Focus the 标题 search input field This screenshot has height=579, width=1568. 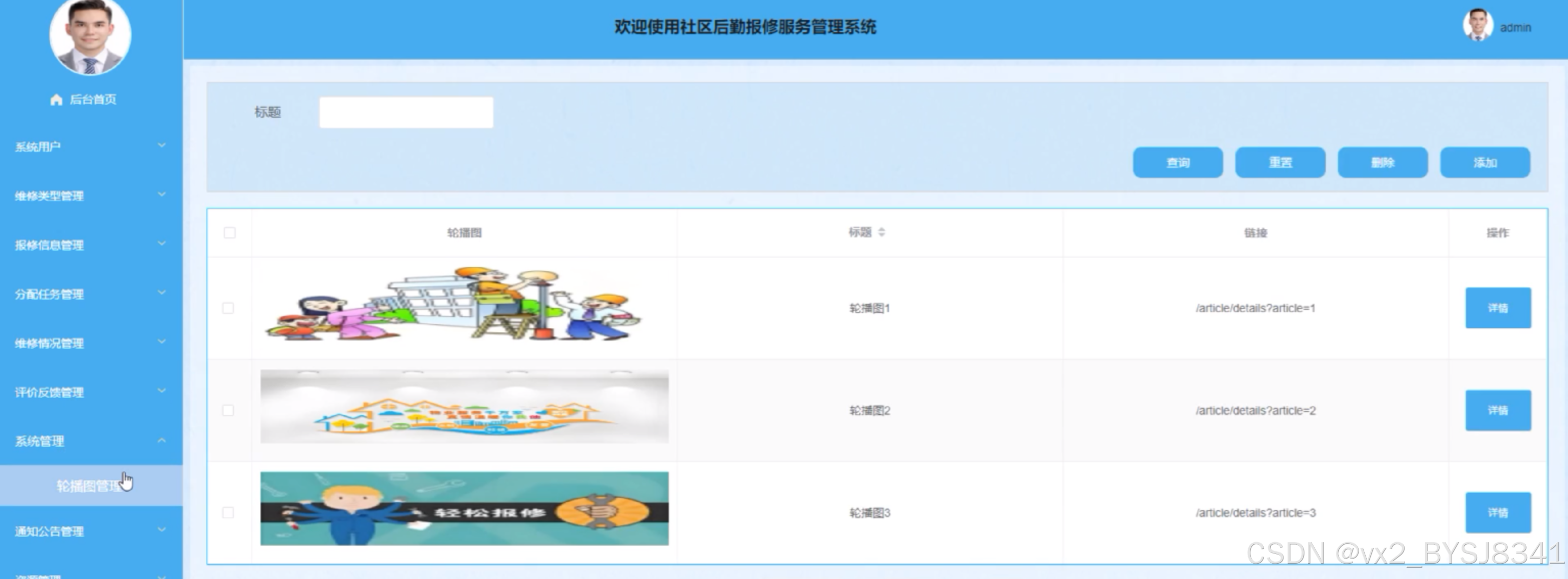(x=406, y=112)
